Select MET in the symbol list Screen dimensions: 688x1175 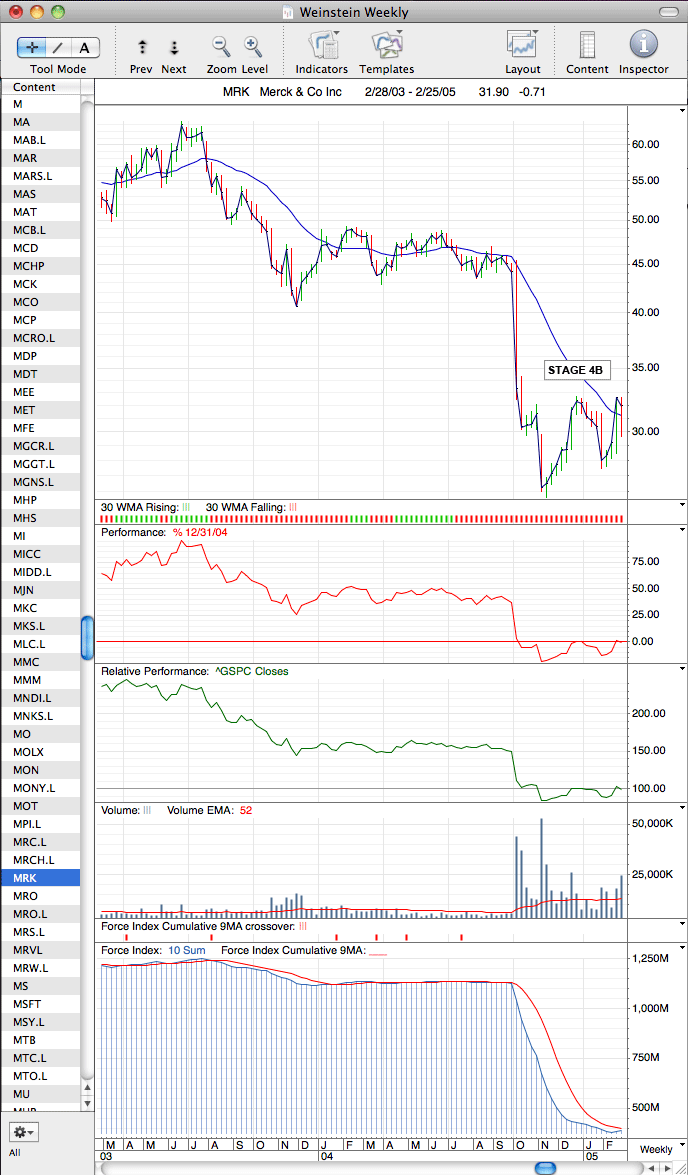click(40, 410)
